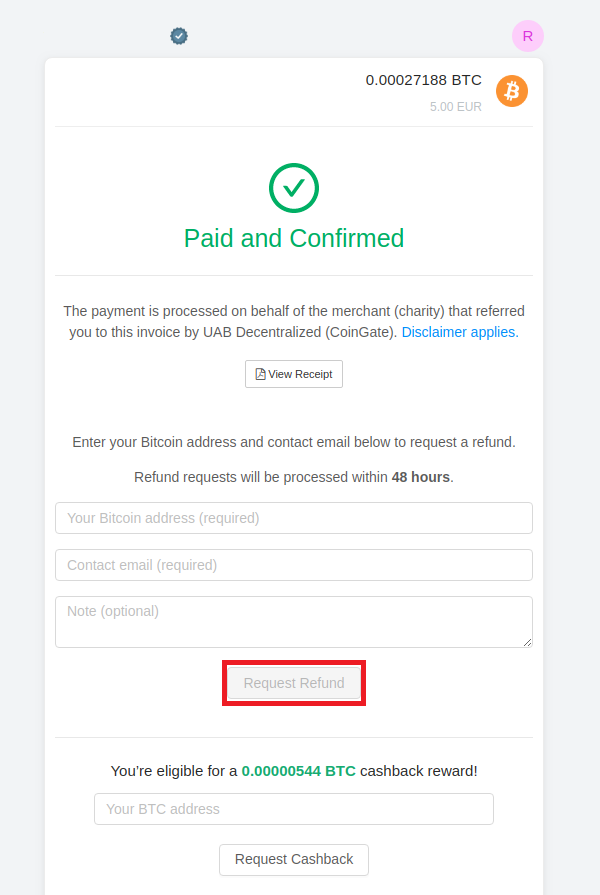Click the View Receipt button
600x895 pixels.
click(294, 374)
